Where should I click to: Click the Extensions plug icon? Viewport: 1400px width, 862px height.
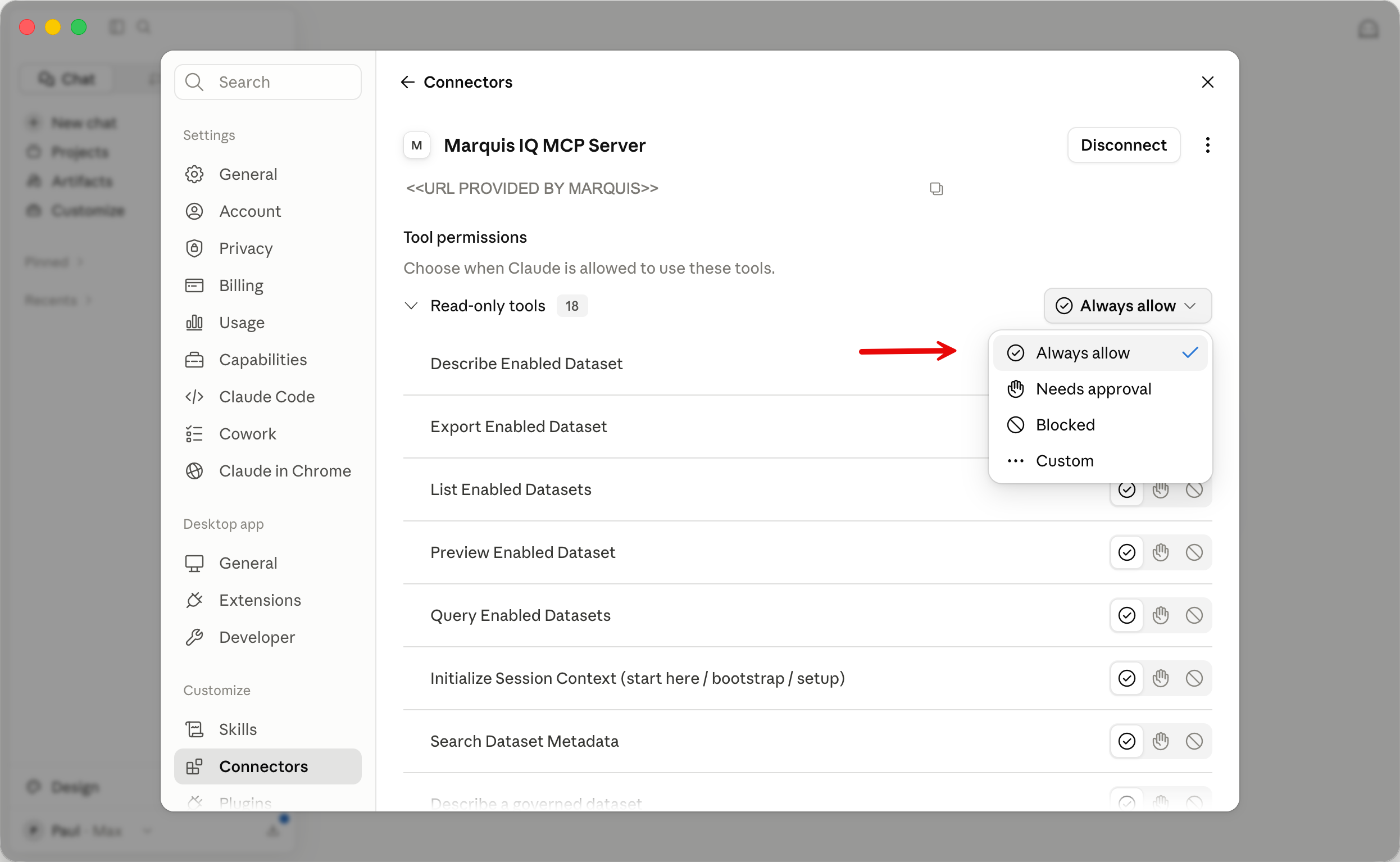[194, 600]
